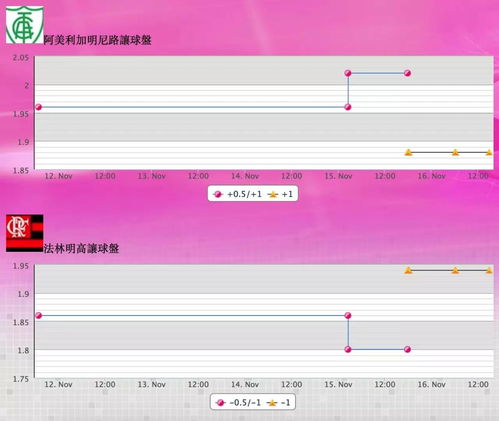This screenshot has width=499, height=421.
Task: Click the 13. Nov x-axis label in top chart
Action: [152, 176]
